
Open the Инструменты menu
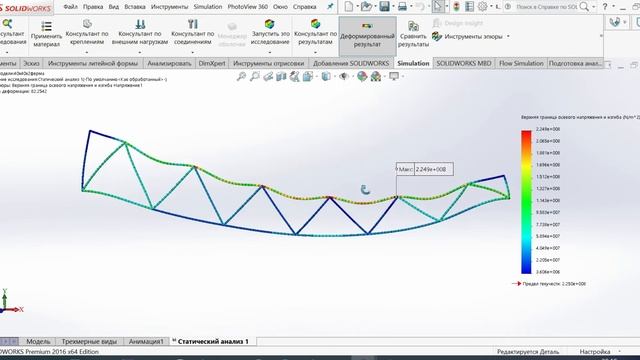click(x=169, y=7)
